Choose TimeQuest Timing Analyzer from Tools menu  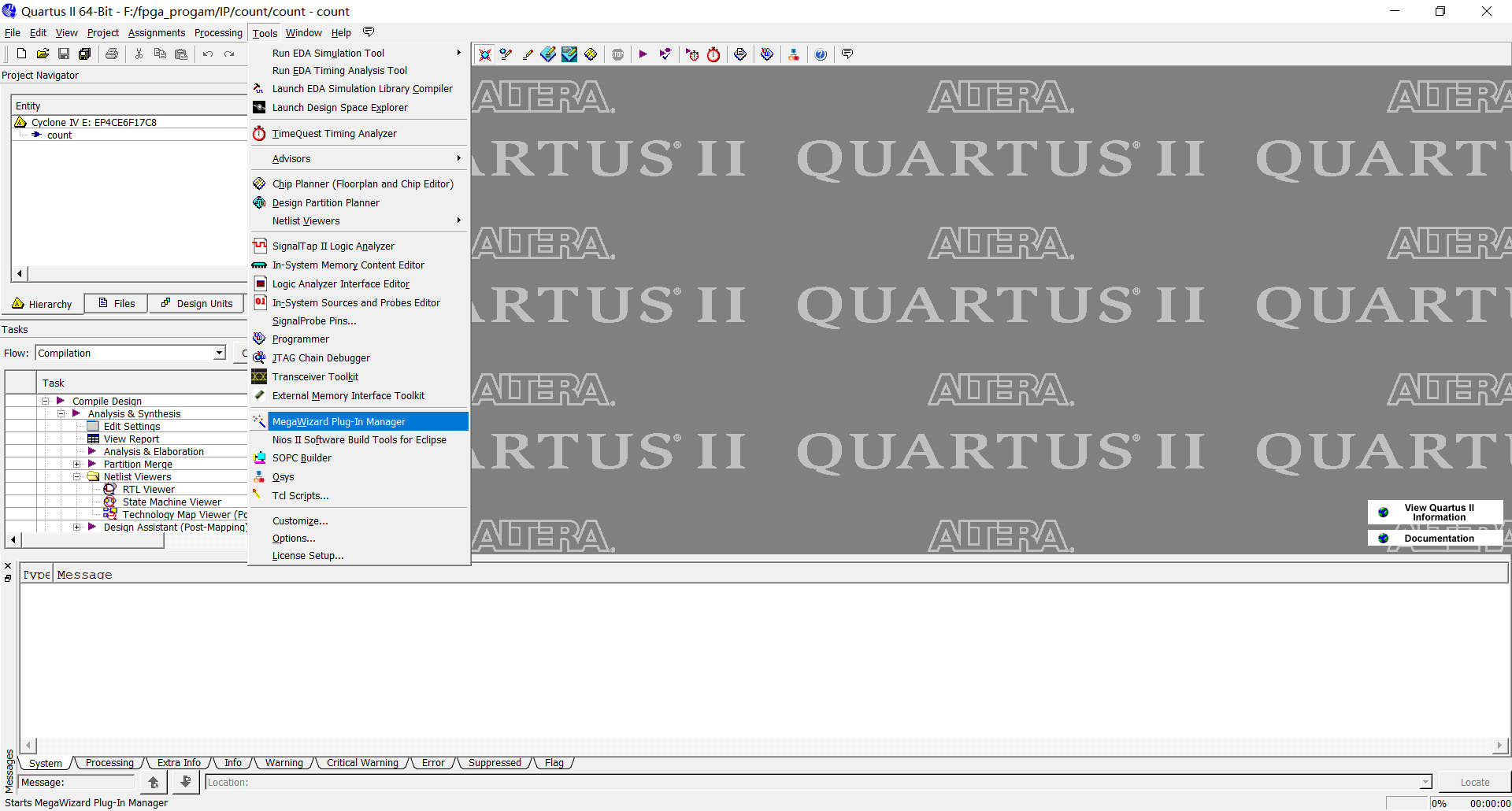point(359,133)
